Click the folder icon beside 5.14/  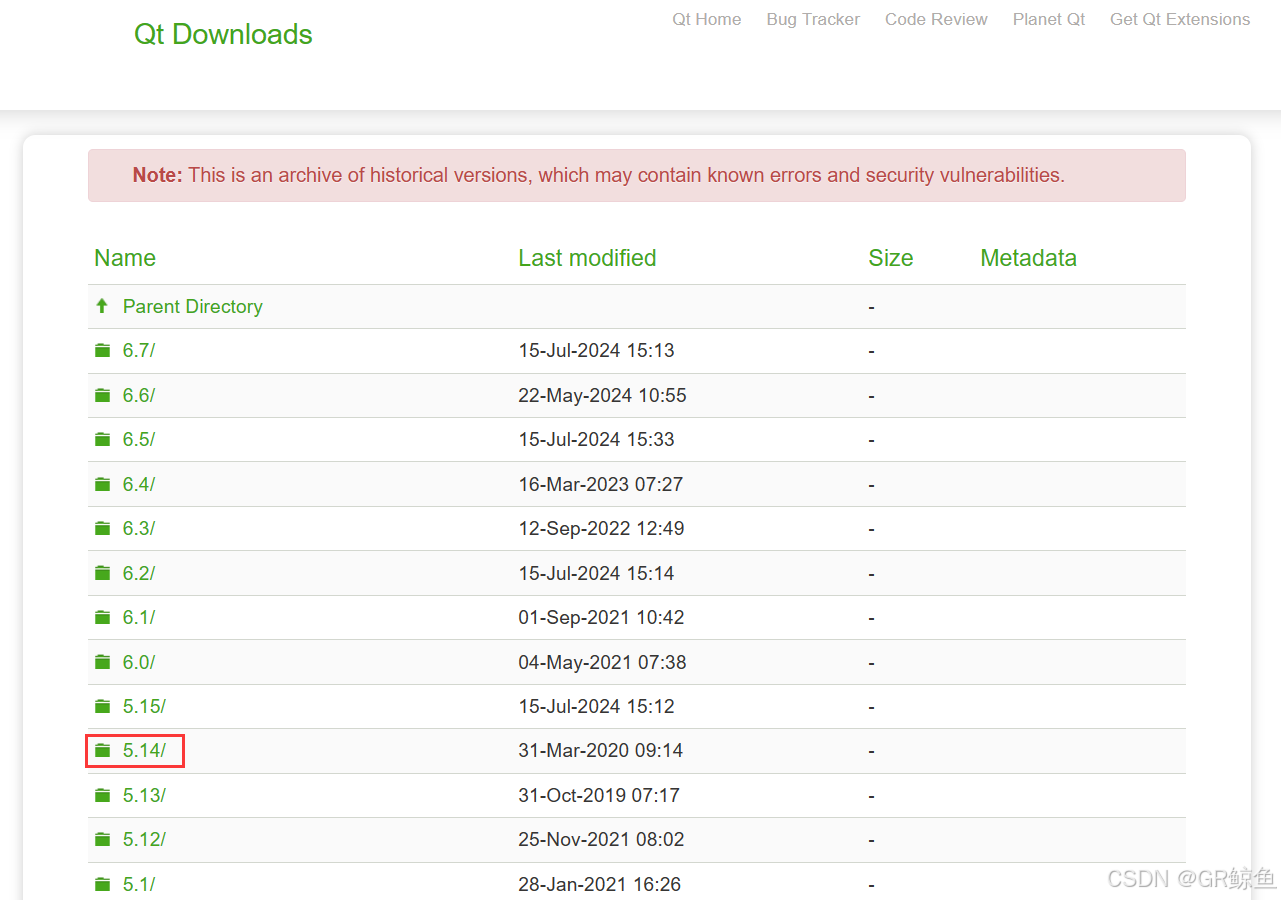(x=102, y=750)
